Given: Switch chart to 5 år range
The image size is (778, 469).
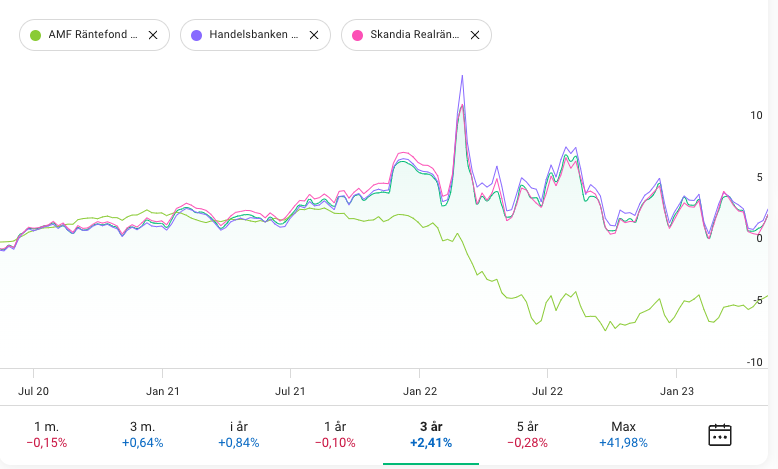Looking at the screenshot, I should pos(527,434).
